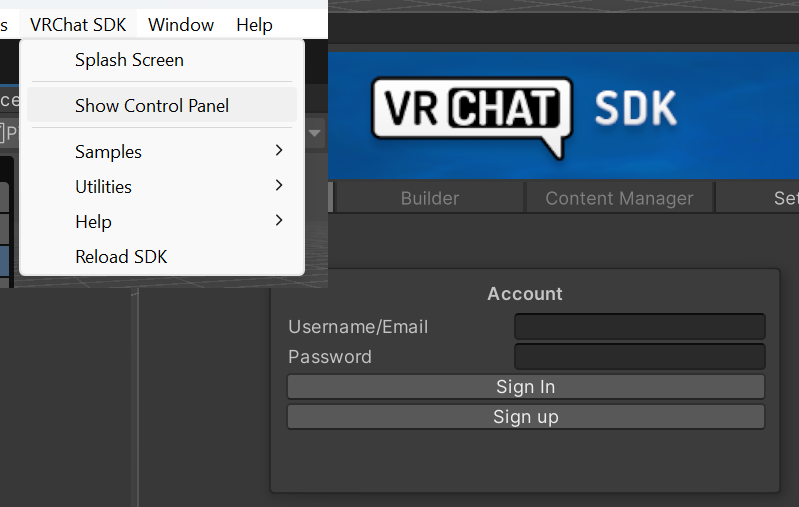Open the Help menu in menu bar

pos(254,24)
